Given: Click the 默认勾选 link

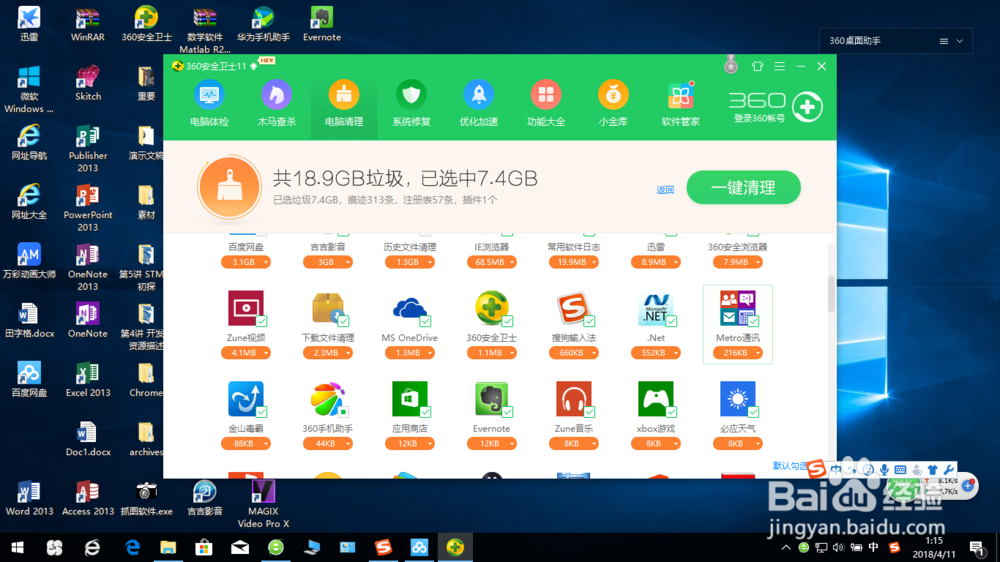Looking at the screenshot, I should pyautogui.click(x=790, y=466).
